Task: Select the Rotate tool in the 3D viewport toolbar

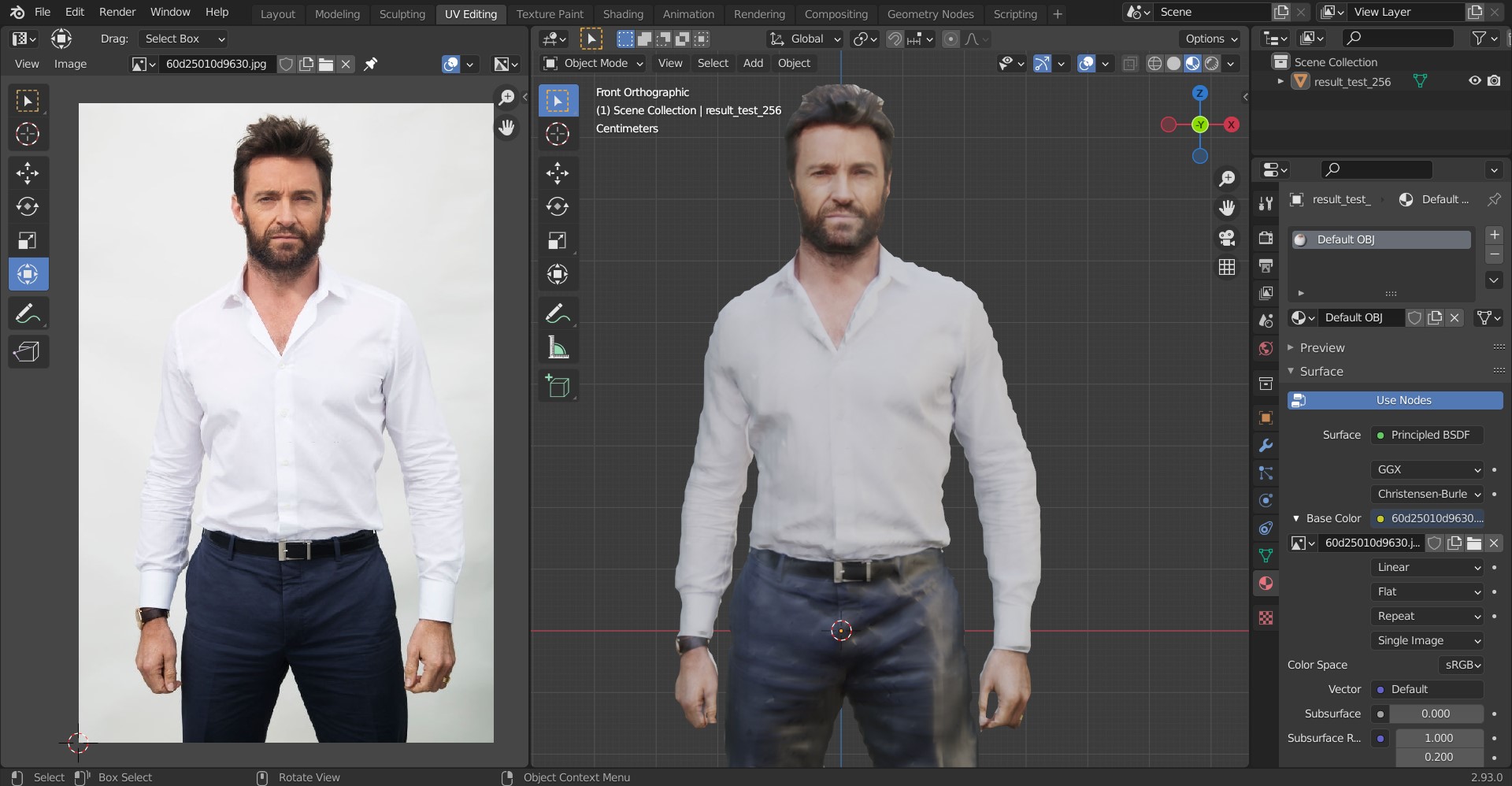Action: click(x=558, y=206)
